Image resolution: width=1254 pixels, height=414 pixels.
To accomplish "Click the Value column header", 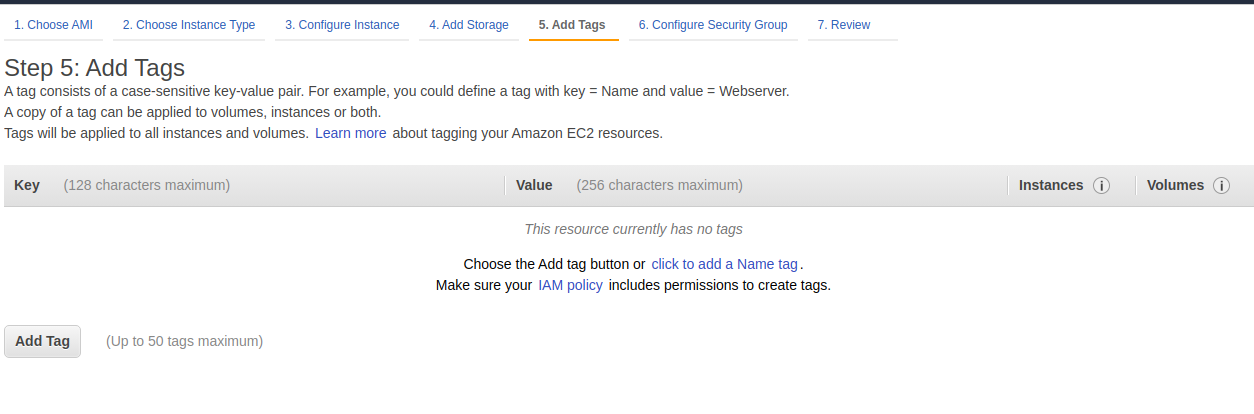I will (534, 185).
